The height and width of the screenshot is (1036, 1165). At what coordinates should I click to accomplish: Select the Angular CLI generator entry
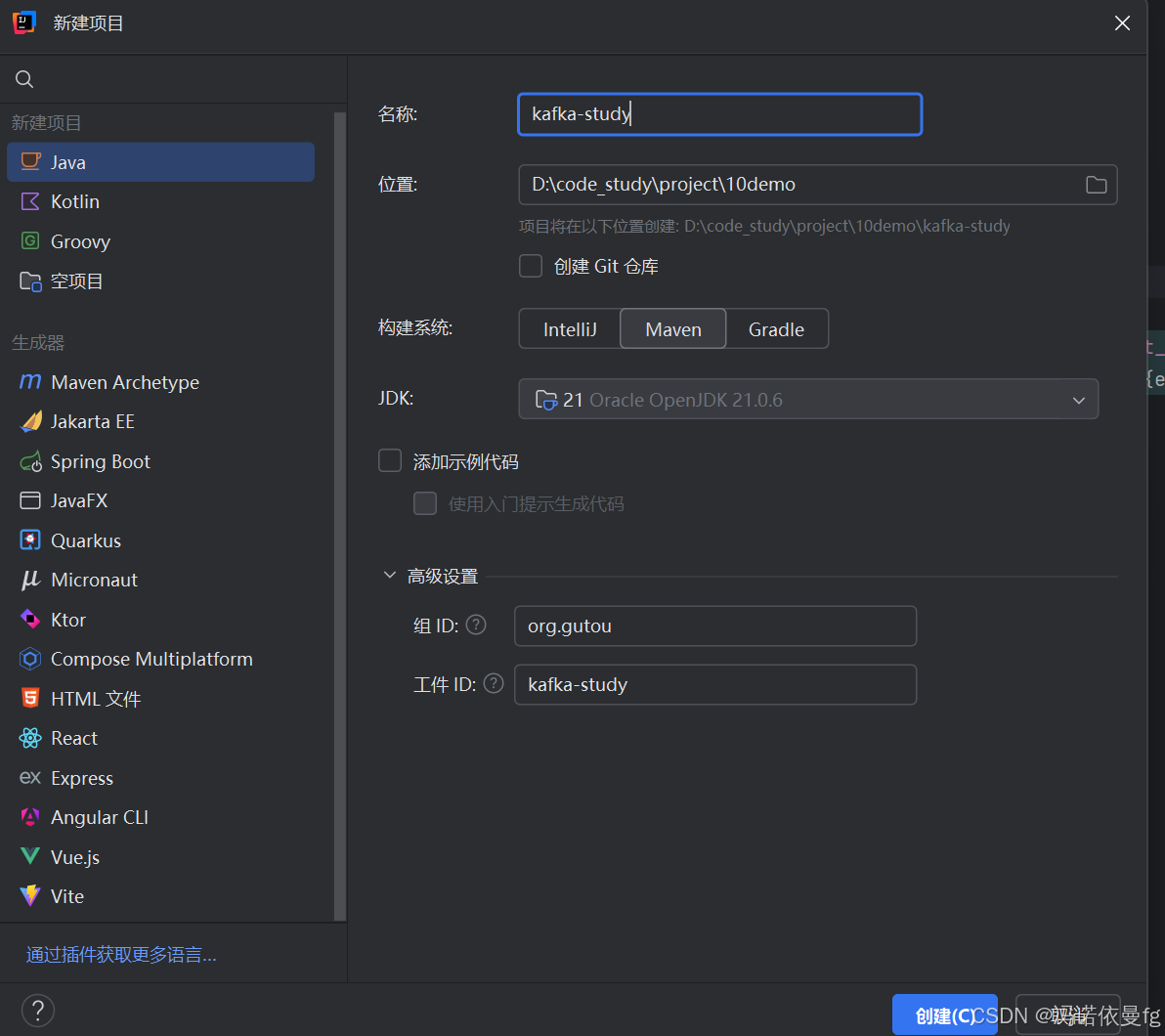pos(160,817)
